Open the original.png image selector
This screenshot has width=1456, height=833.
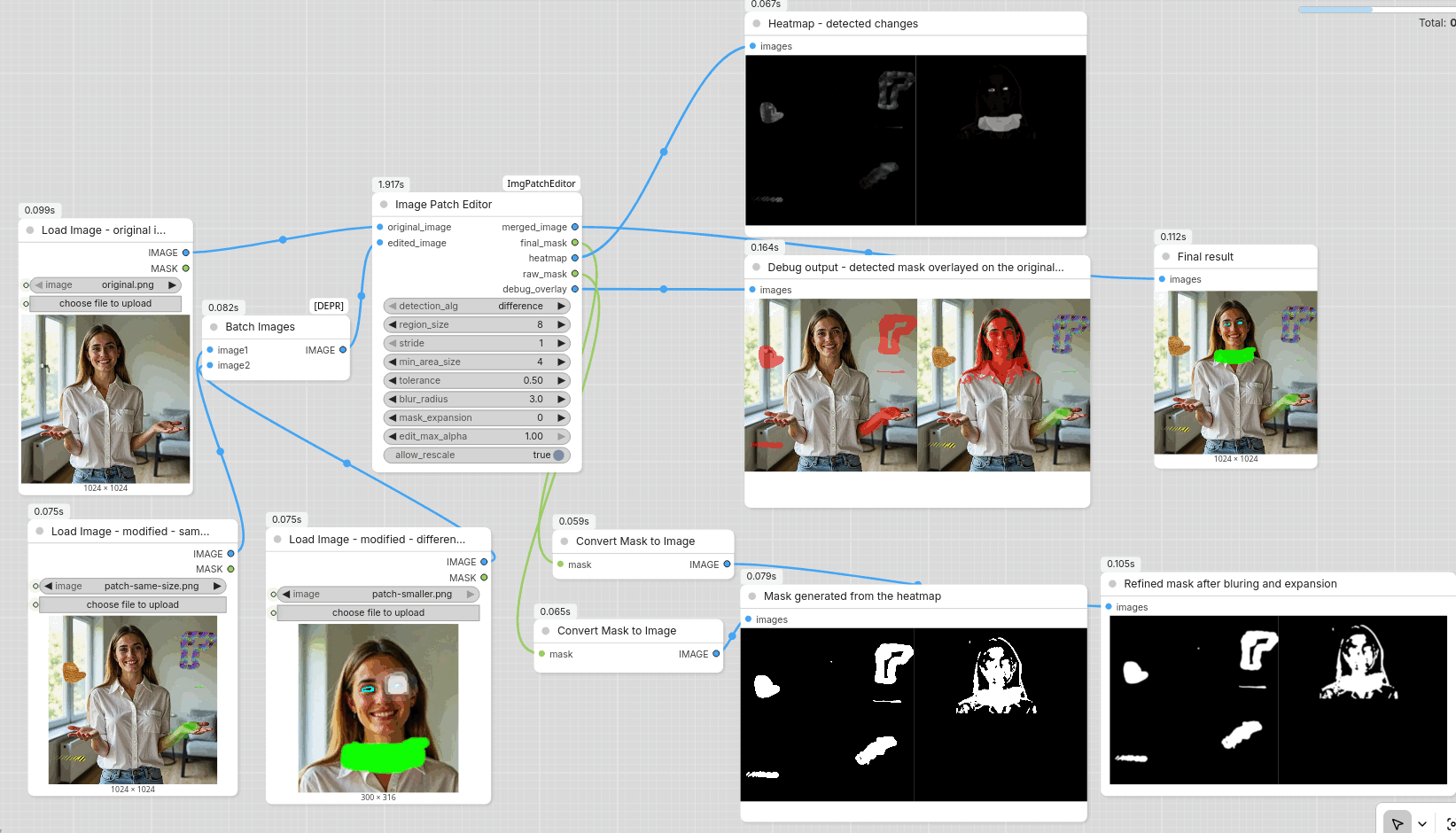(x=105, y=285)
